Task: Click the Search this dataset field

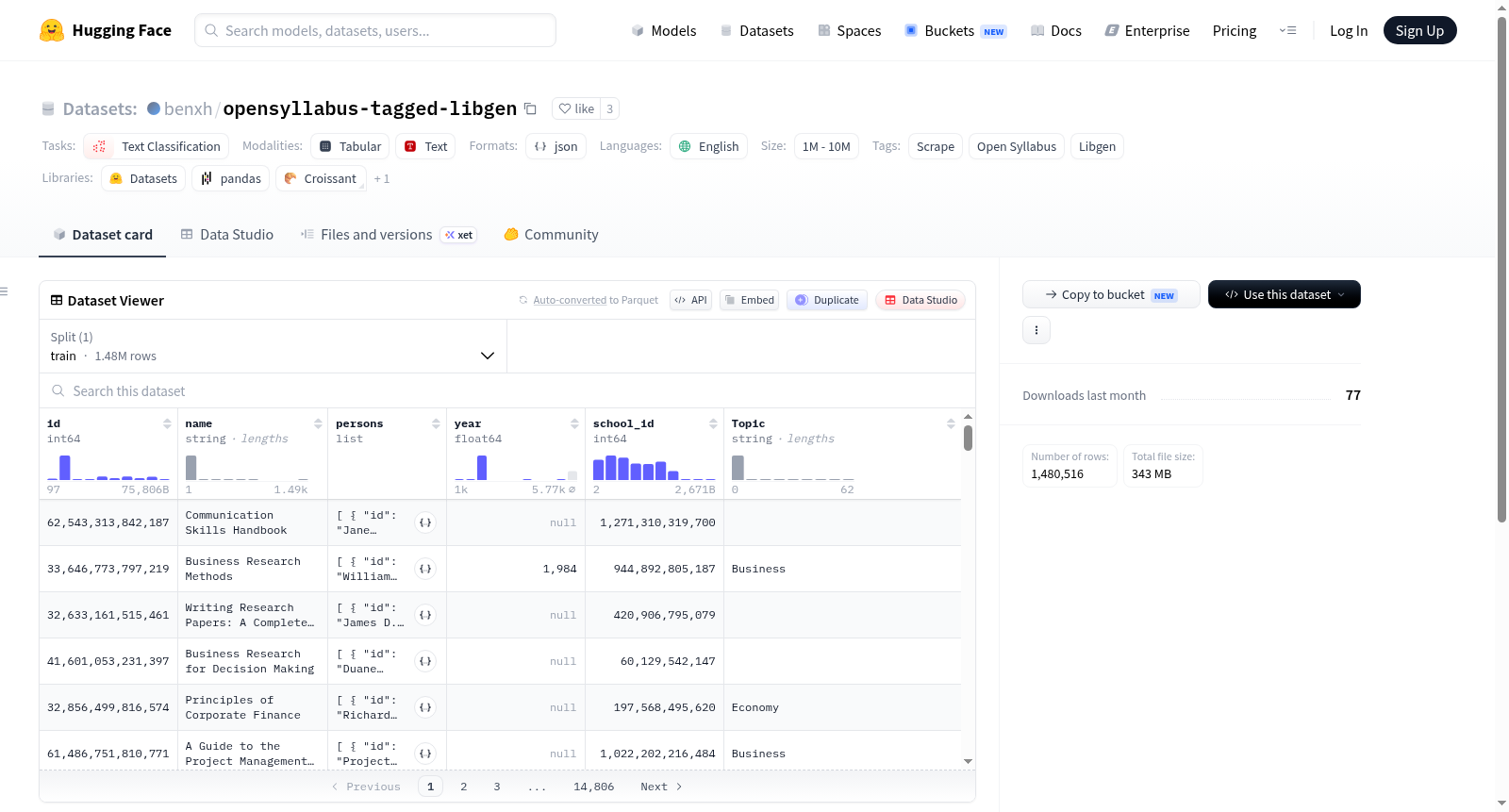Action: point(507,390)
